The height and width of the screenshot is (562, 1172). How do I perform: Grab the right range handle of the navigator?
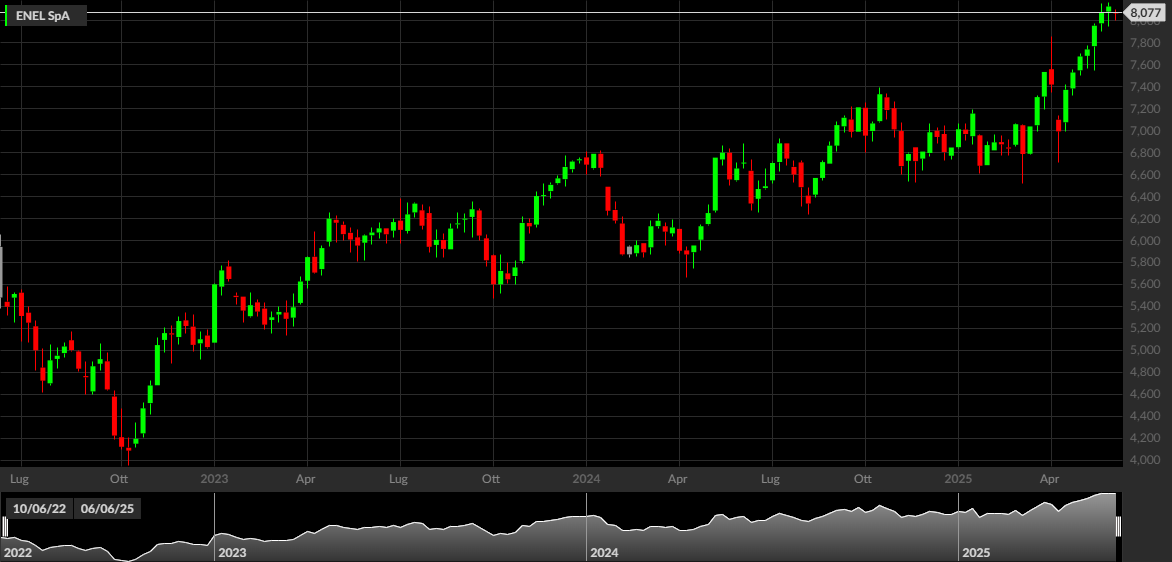coord(1118,526)
